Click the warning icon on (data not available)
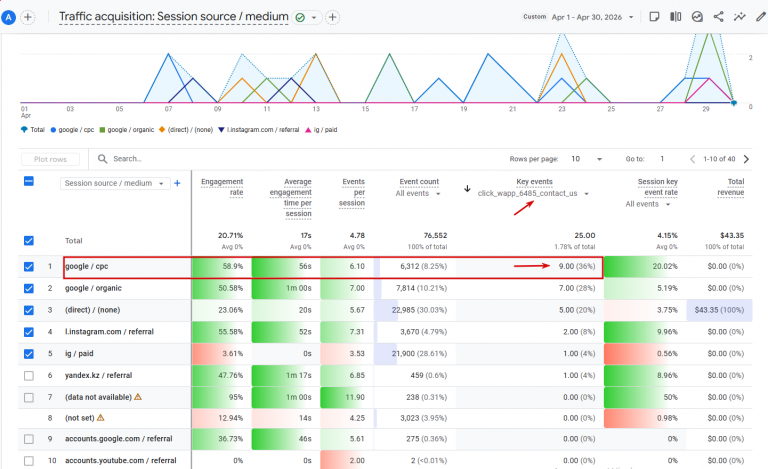 [x=138, y=397]
